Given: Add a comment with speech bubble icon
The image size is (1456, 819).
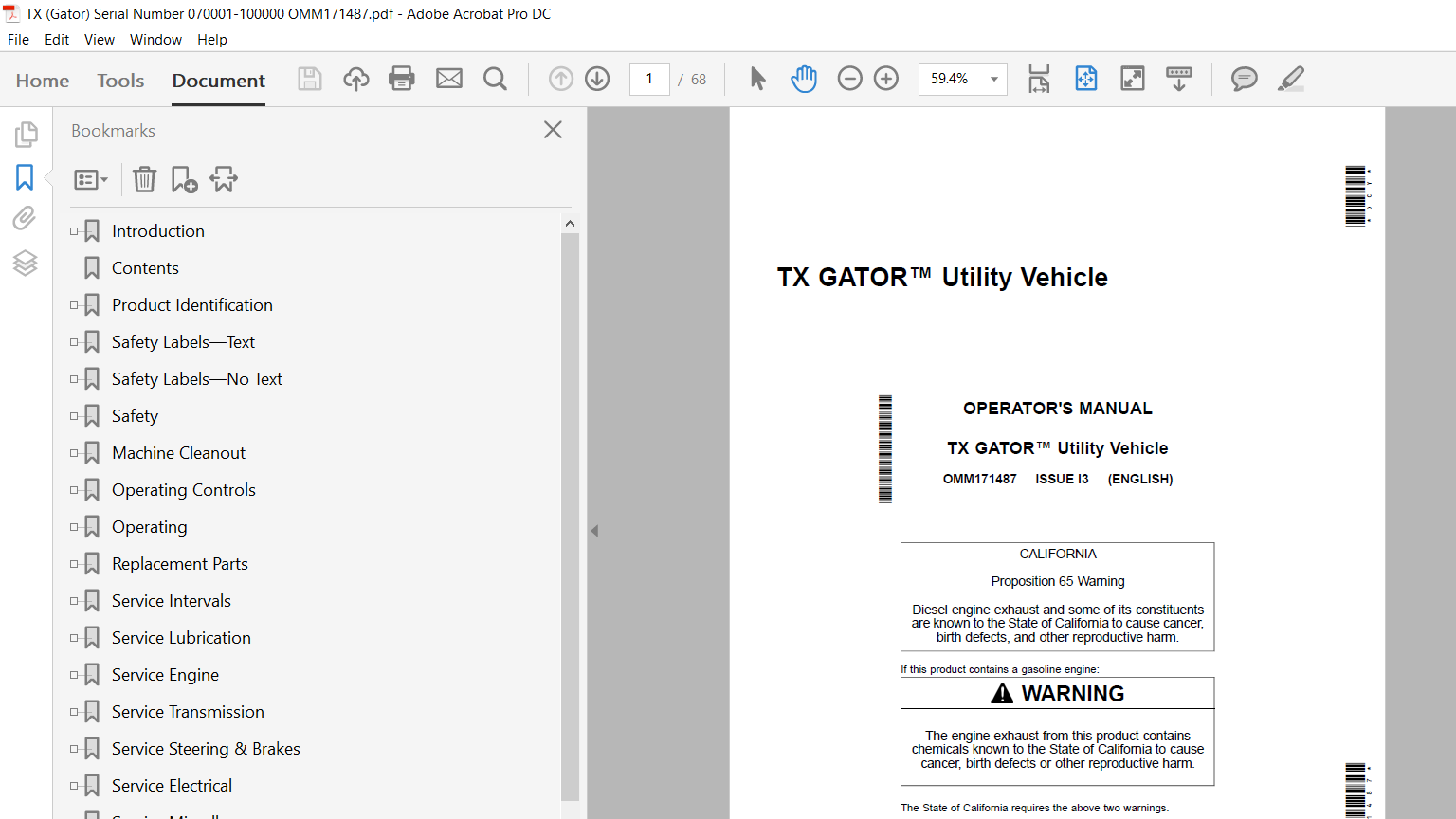Looking at the screenshot, I should [1245, 79].
